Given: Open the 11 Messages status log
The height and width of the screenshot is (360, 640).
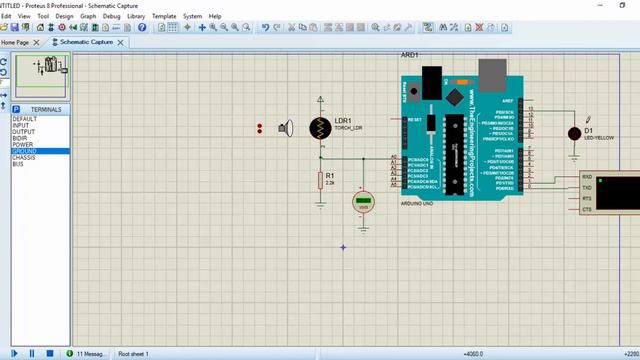Looking at the screenshot, I should [x=87, y=354].
